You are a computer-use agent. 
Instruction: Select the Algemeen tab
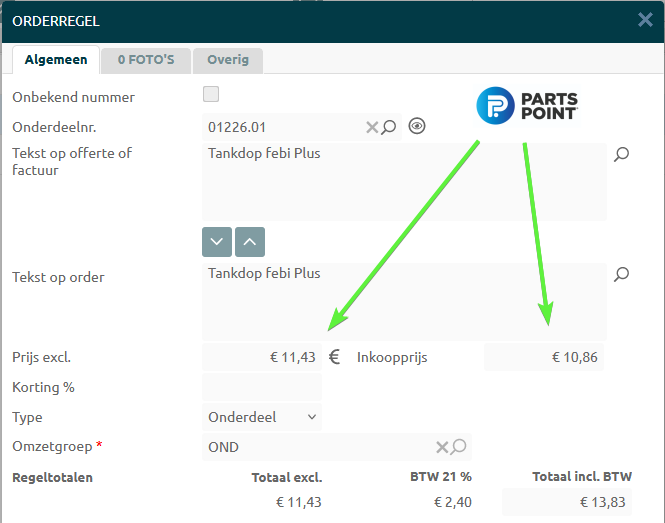pos(56,60)
